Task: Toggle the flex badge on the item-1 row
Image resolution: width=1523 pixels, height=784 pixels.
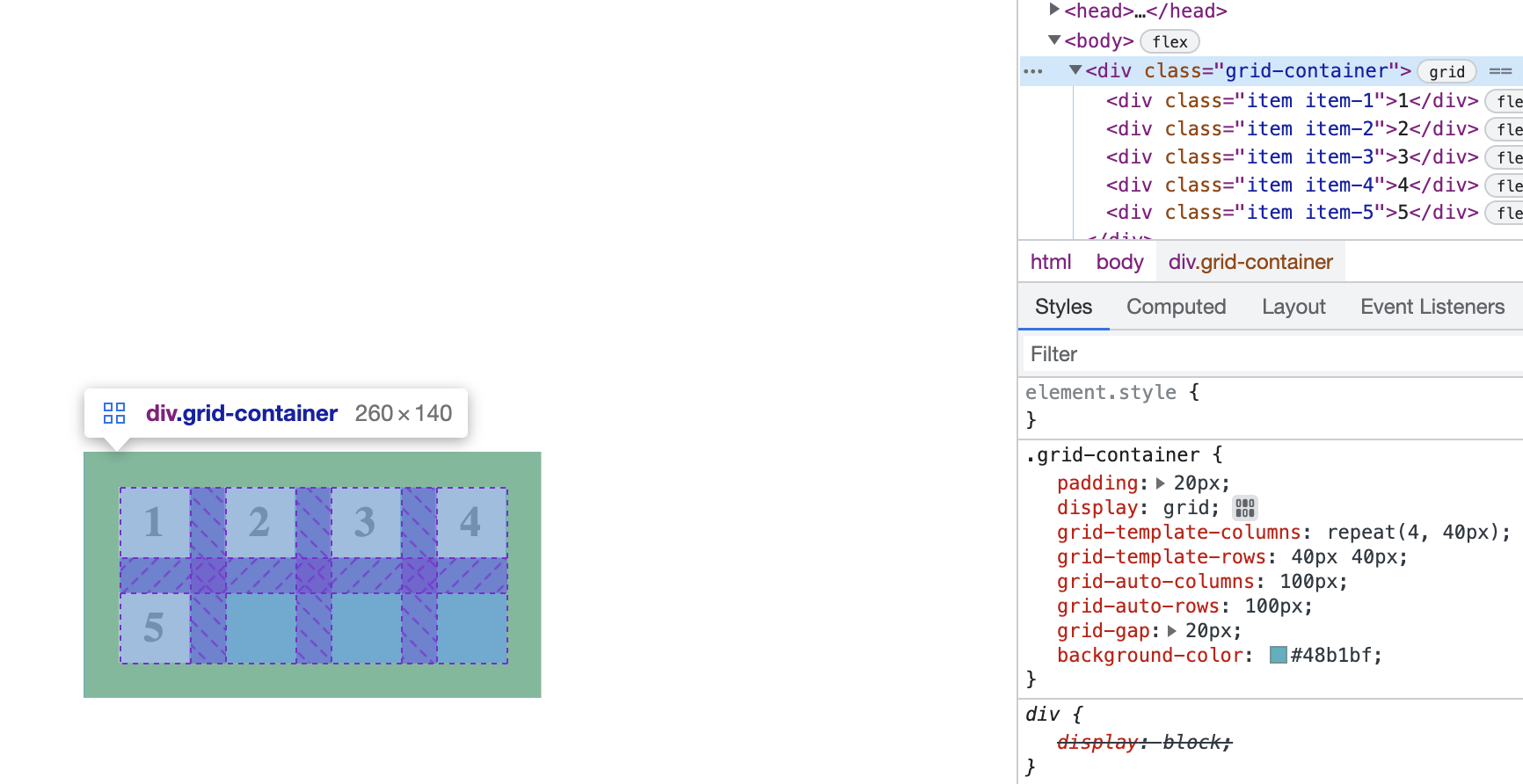Action: 1505,101
